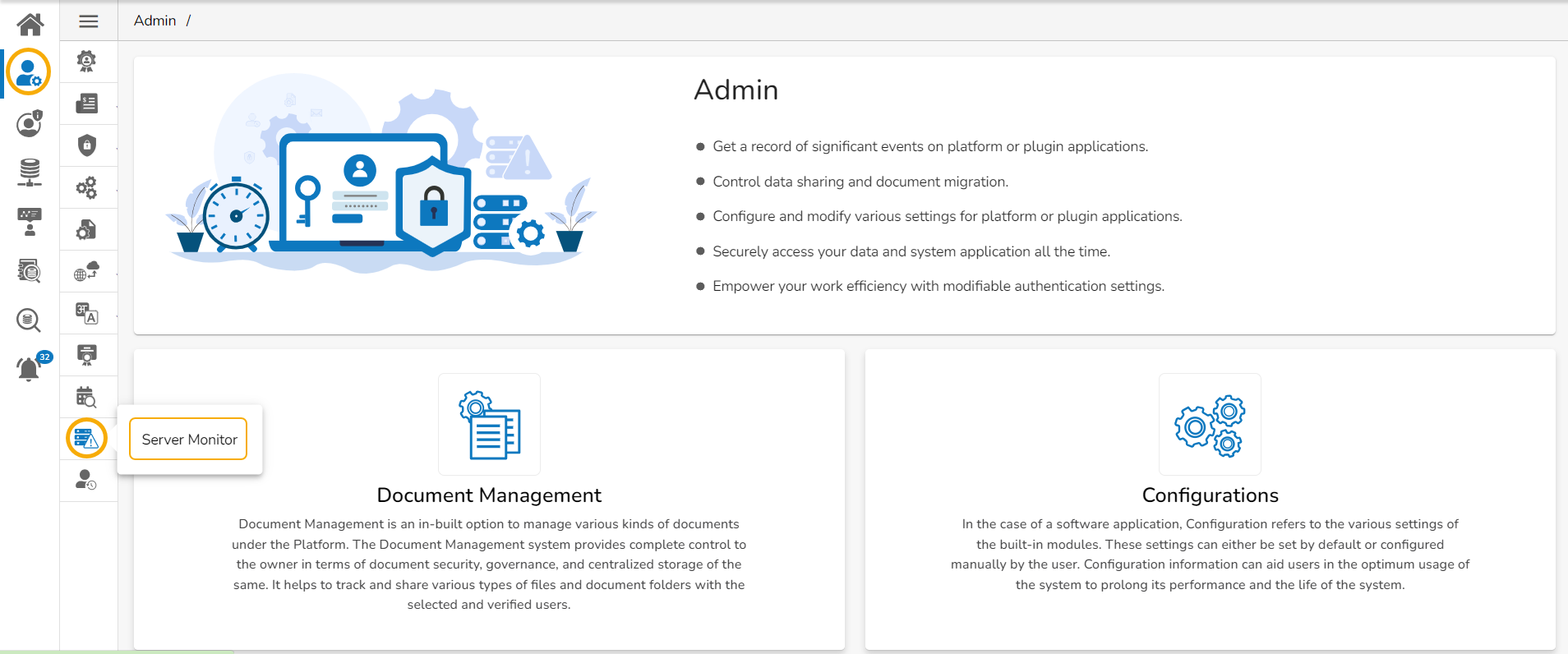
Task: Click 'Control data sharing and document migration' text
Action: coord(860,182)
